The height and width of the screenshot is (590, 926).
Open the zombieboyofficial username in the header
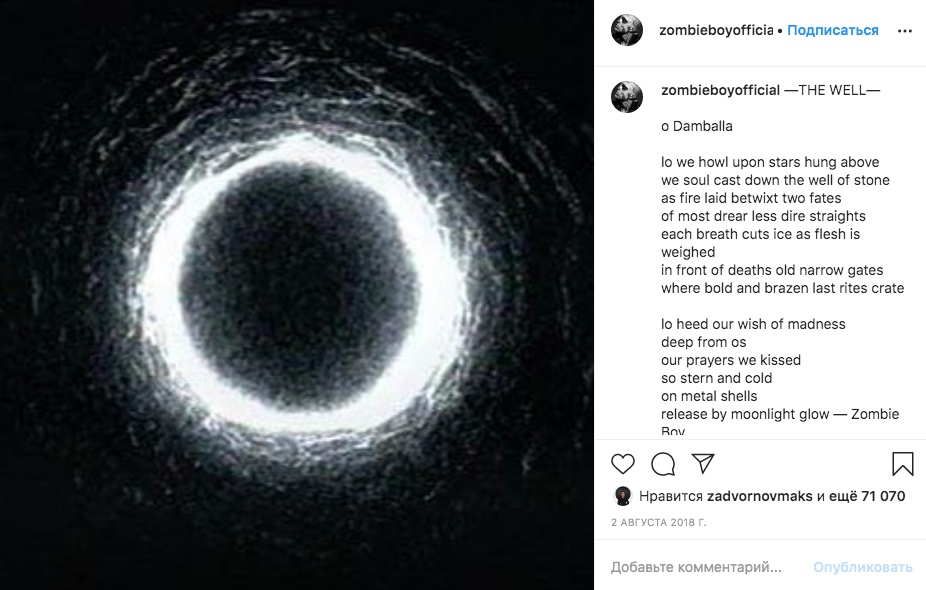coord(716,30)
